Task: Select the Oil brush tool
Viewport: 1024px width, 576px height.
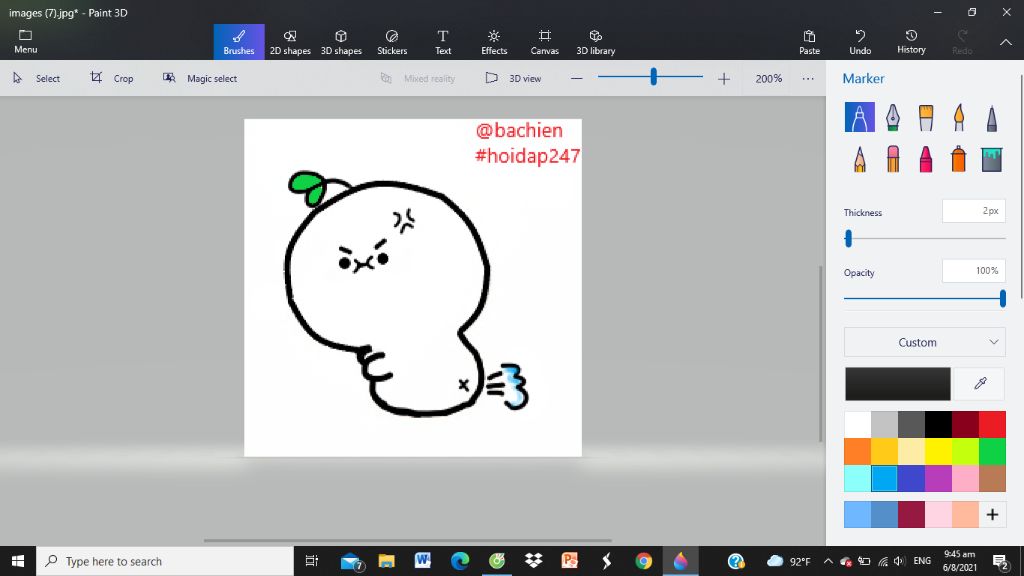Action: pos(926,117)
